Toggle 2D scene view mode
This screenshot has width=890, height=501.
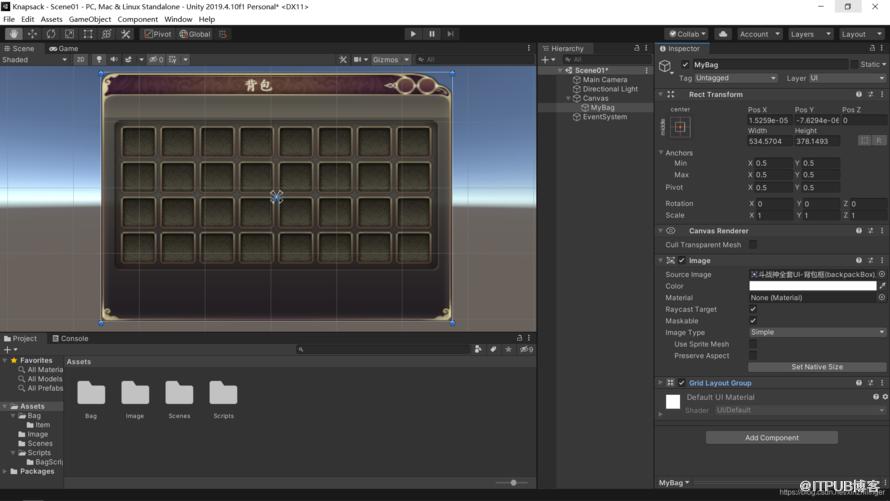click(x=81, y=60)
